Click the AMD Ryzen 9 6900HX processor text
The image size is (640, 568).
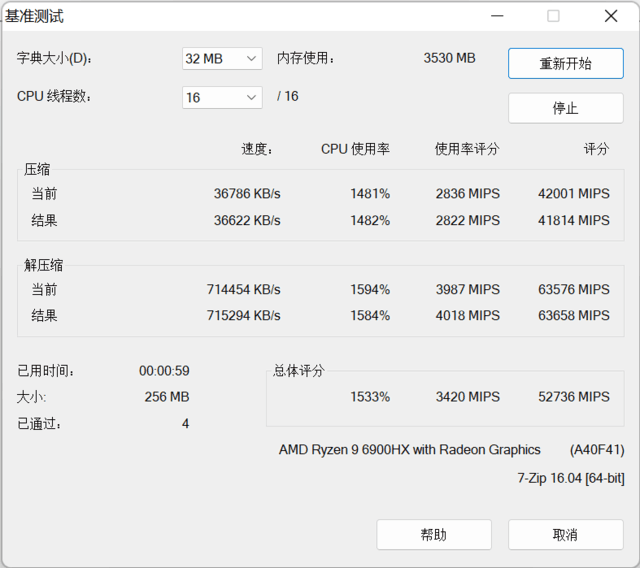pyautogui.click(x=409, y=450)
